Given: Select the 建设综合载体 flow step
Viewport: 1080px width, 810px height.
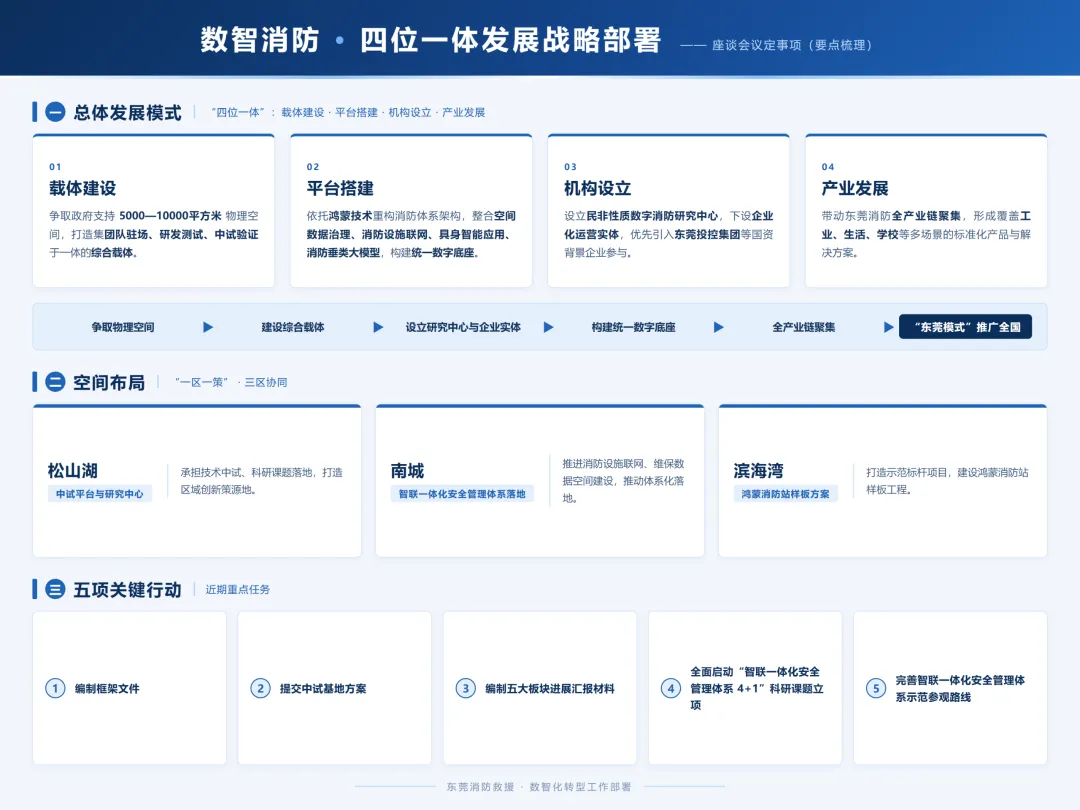Looking at the screenshot, I should (x=293, y=327).
